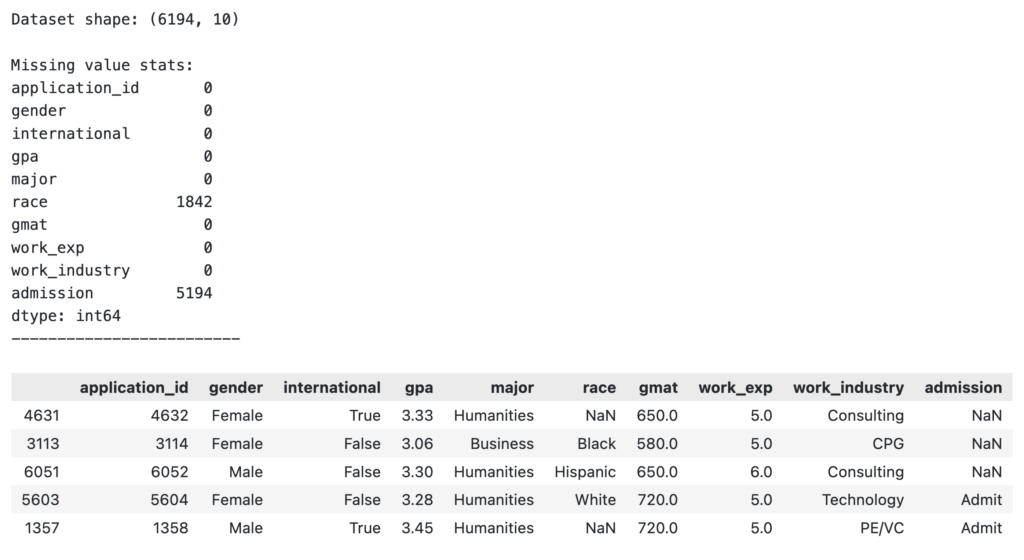Click the 1842 missing race count
The height and width of the screenshot is (560, 1024).
coord(193,202)
